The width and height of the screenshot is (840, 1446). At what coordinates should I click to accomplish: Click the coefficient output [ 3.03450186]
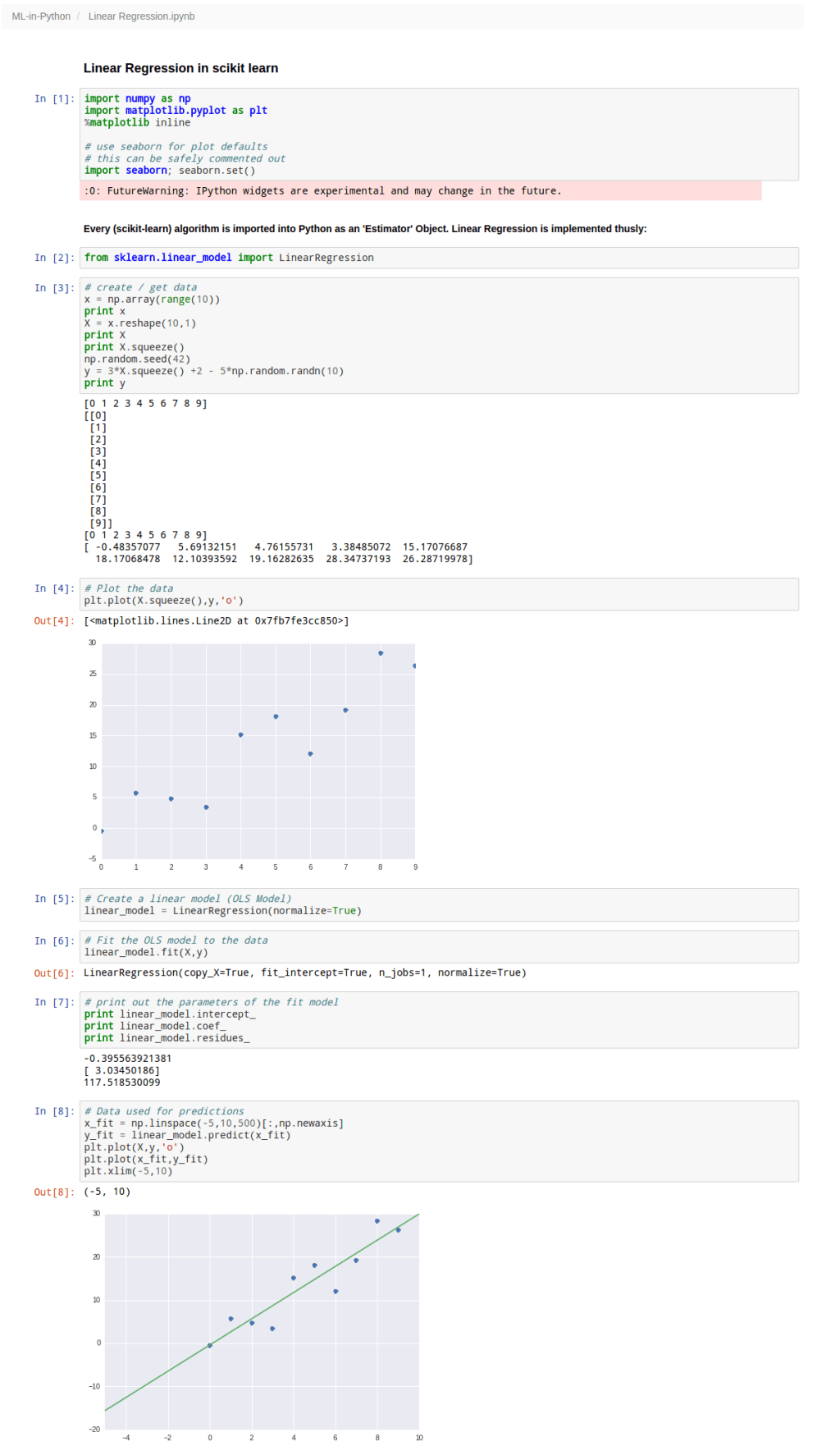click(x=122, y=1071)
